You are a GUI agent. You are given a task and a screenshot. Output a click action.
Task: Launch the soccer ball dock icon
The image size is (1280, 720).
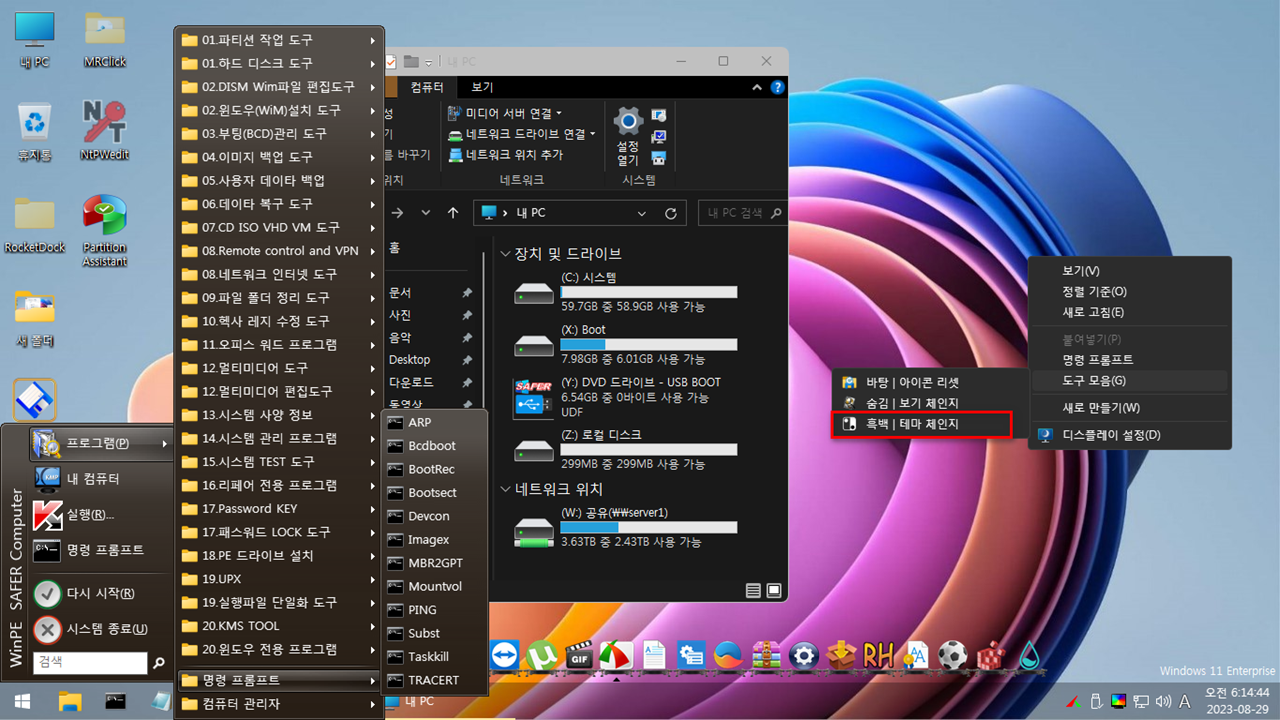pyautogui.click(x=953, y=655)
